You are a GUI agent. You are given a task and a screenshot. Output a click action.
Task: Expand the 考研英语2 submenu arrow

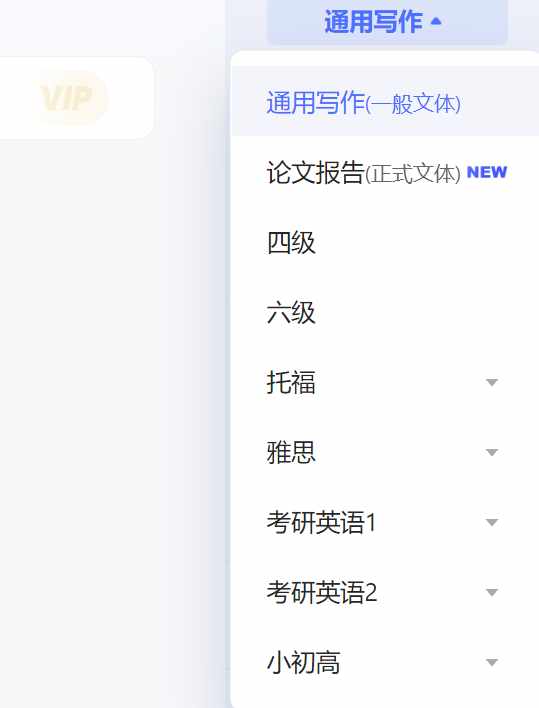(x=492, y=592)
